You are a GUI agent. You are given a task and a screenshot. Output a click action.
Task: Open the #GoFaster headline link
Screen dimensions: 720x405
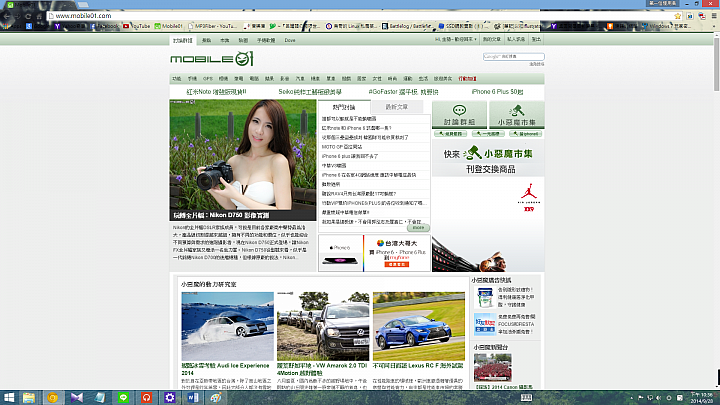(x=403, y=92)
